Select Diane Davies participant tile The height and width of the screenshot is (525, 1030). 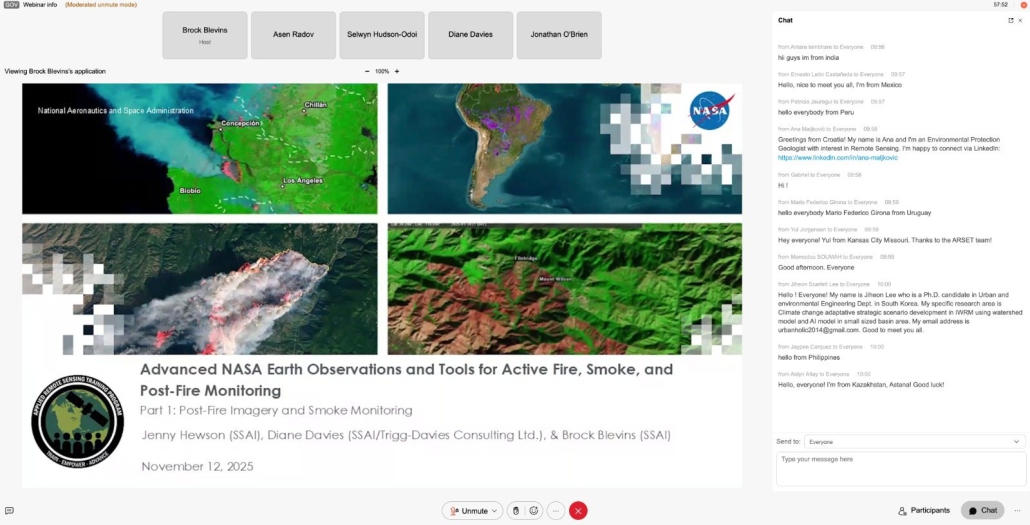click(x=470, y=35)
